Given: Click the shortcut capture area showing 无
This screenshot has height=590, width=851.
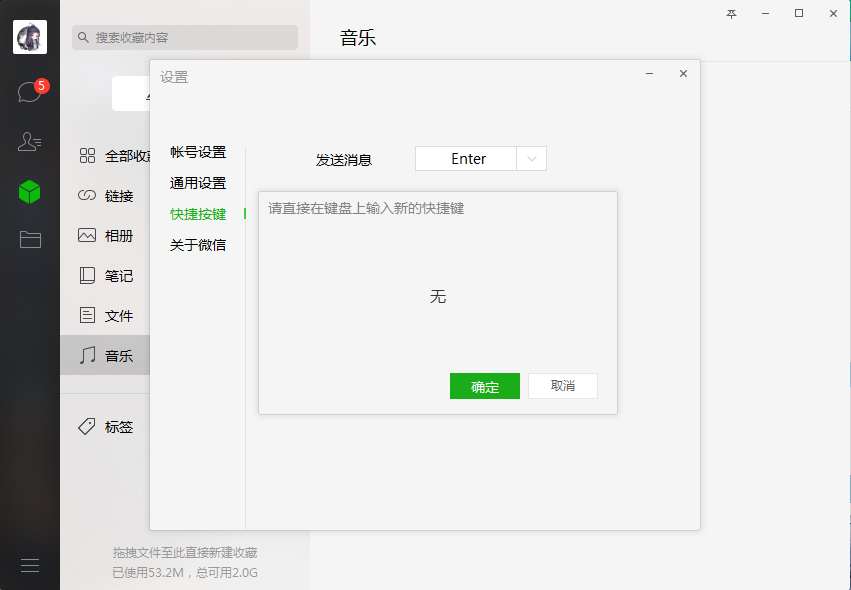Looking at the screenshot, I should pyautogui.click(x=438, y=296).
